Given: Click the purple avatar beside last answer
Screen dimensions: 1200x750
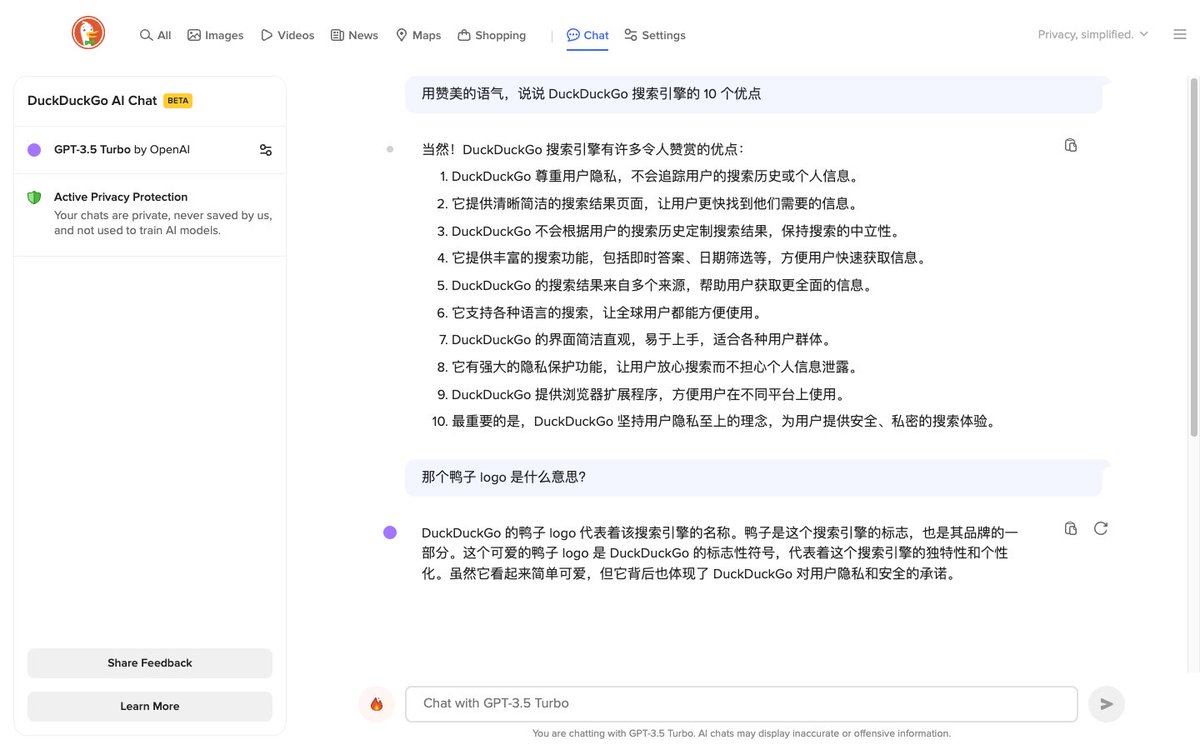Looking at the screenshot, I should [x=390, y=532].
